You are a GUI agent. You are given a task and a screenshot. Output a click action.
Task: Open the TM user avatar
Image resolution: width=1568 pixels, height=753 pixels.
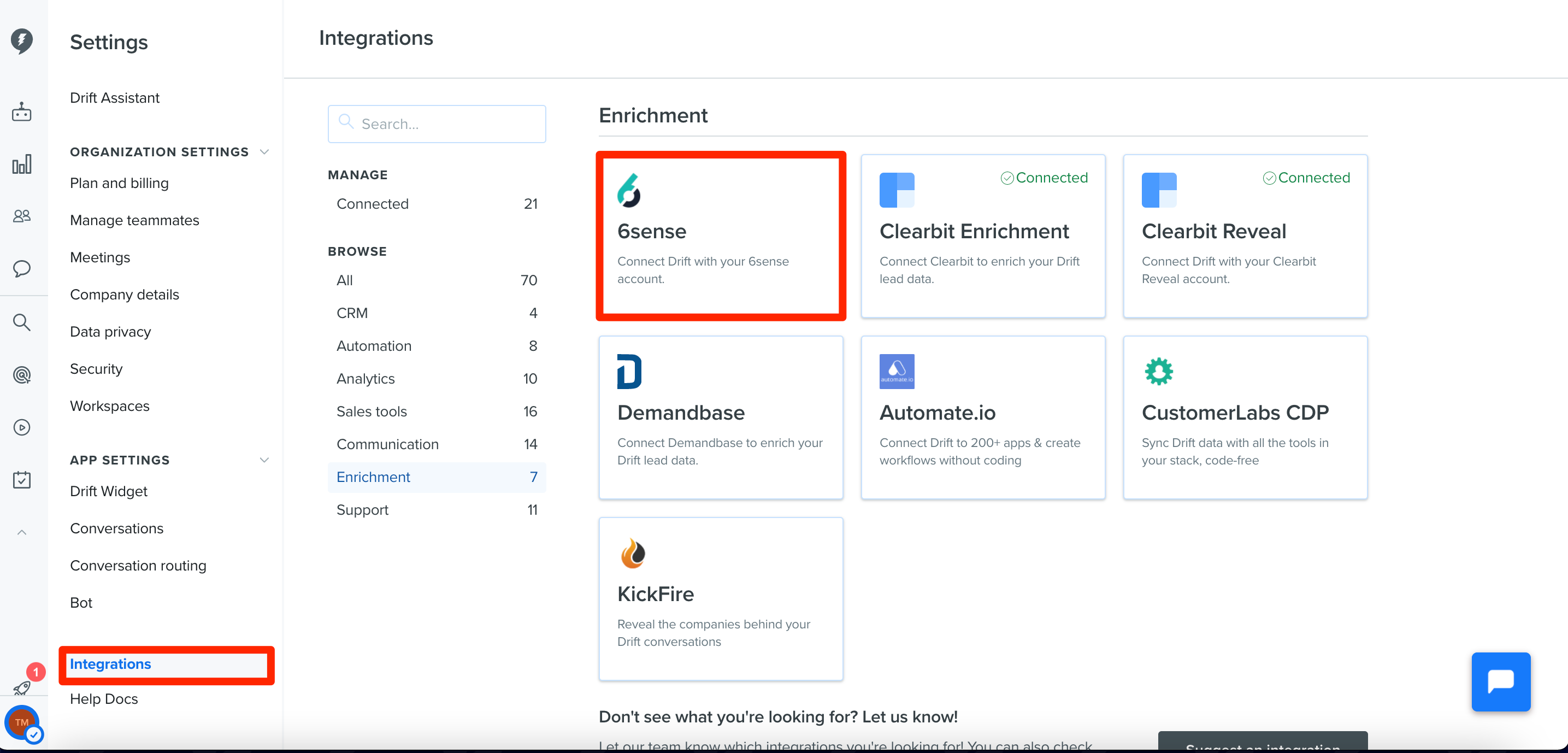22,722
